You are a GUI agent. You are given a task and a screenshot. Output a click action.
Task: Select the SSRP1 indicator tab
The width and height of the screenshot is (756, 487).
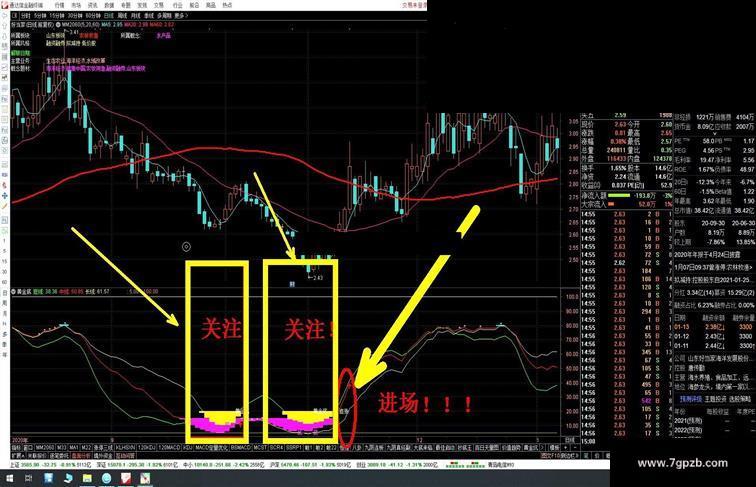(293, 447)
